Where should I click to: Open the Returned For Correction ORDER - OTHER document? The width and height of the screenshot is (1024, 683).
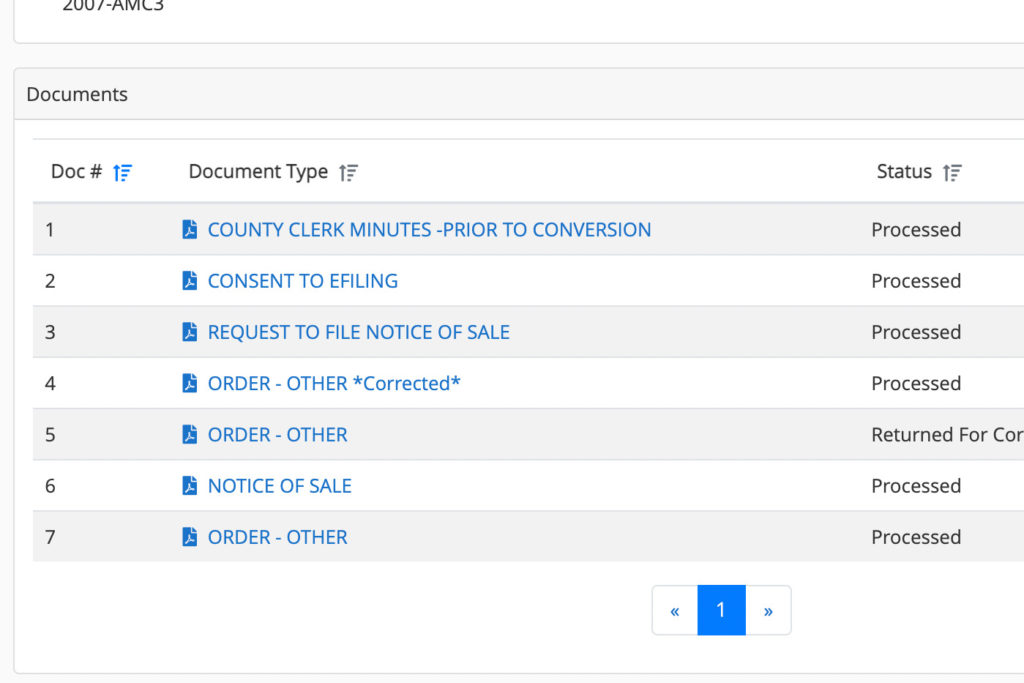(277, 435)
